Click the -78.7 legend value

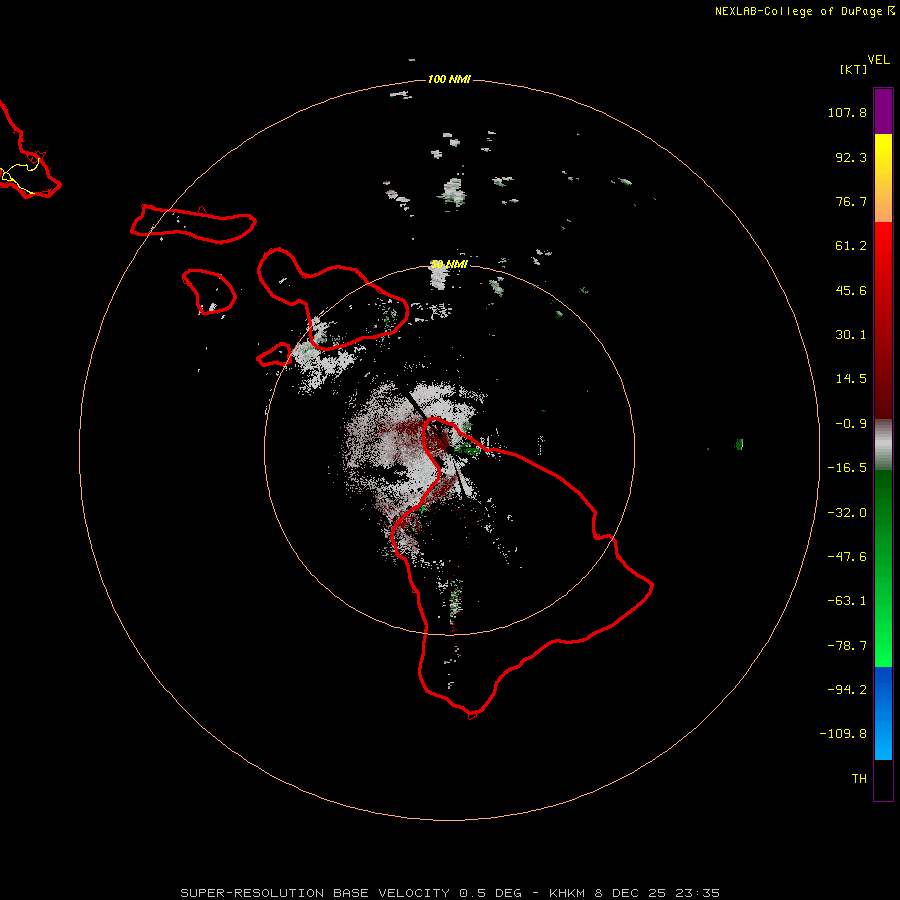pyautogui.click(x=847, y=646)
